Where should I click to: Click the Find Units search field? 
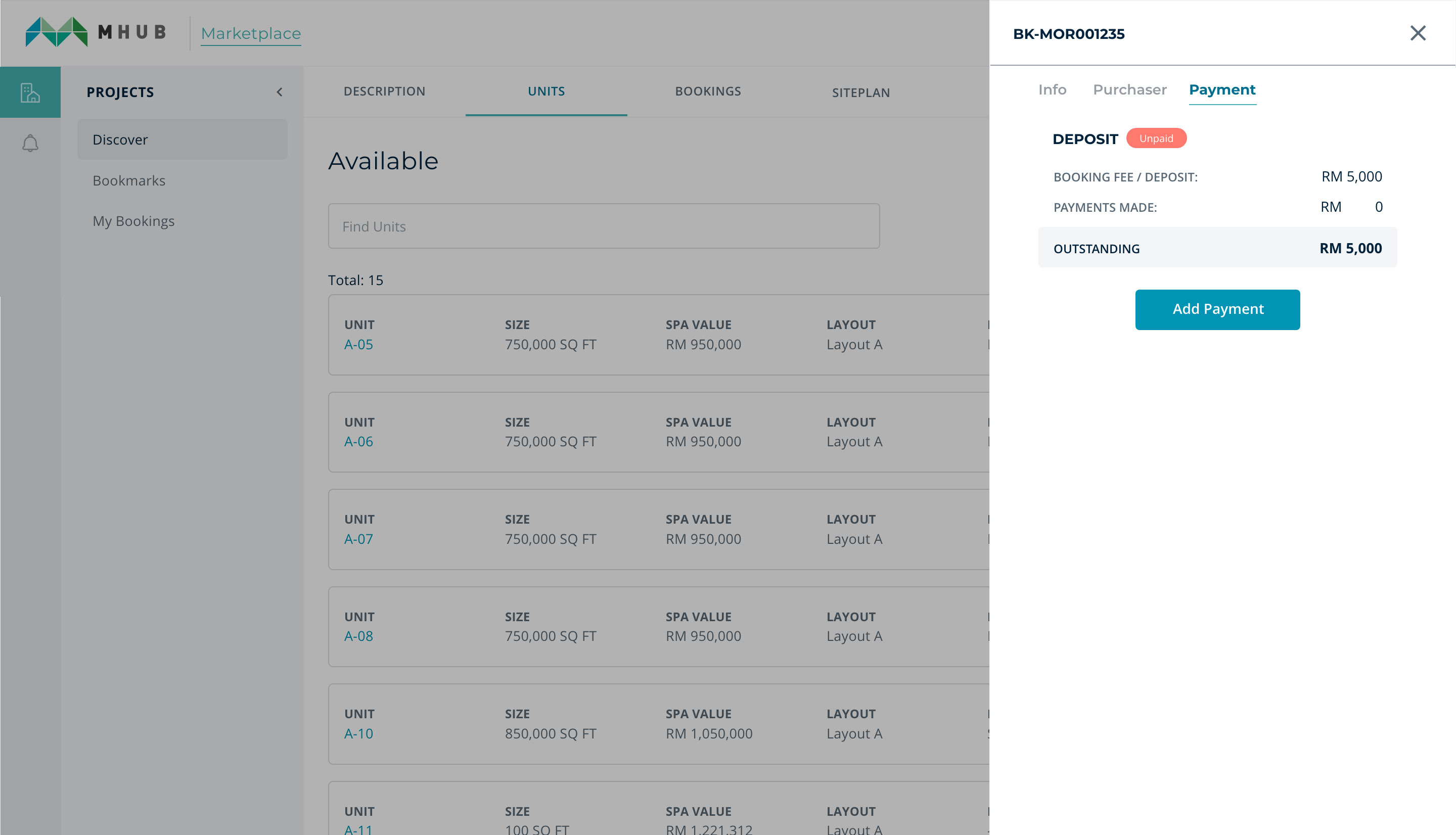click(x=603, y=226)
